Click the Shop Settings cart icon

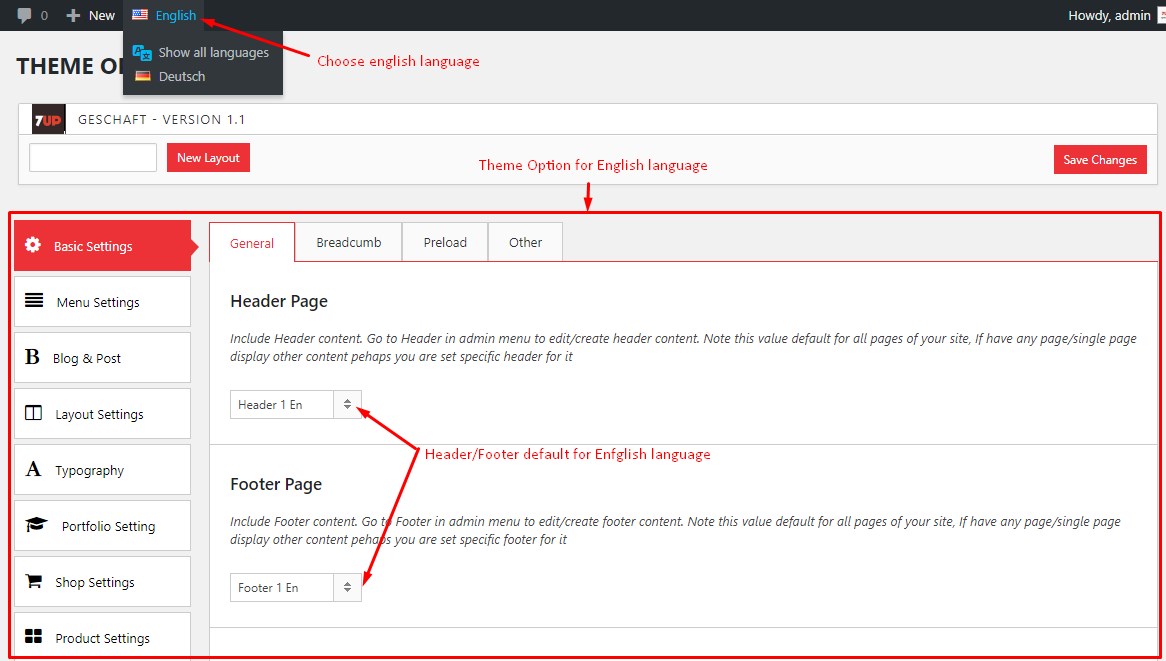(34, 581)
